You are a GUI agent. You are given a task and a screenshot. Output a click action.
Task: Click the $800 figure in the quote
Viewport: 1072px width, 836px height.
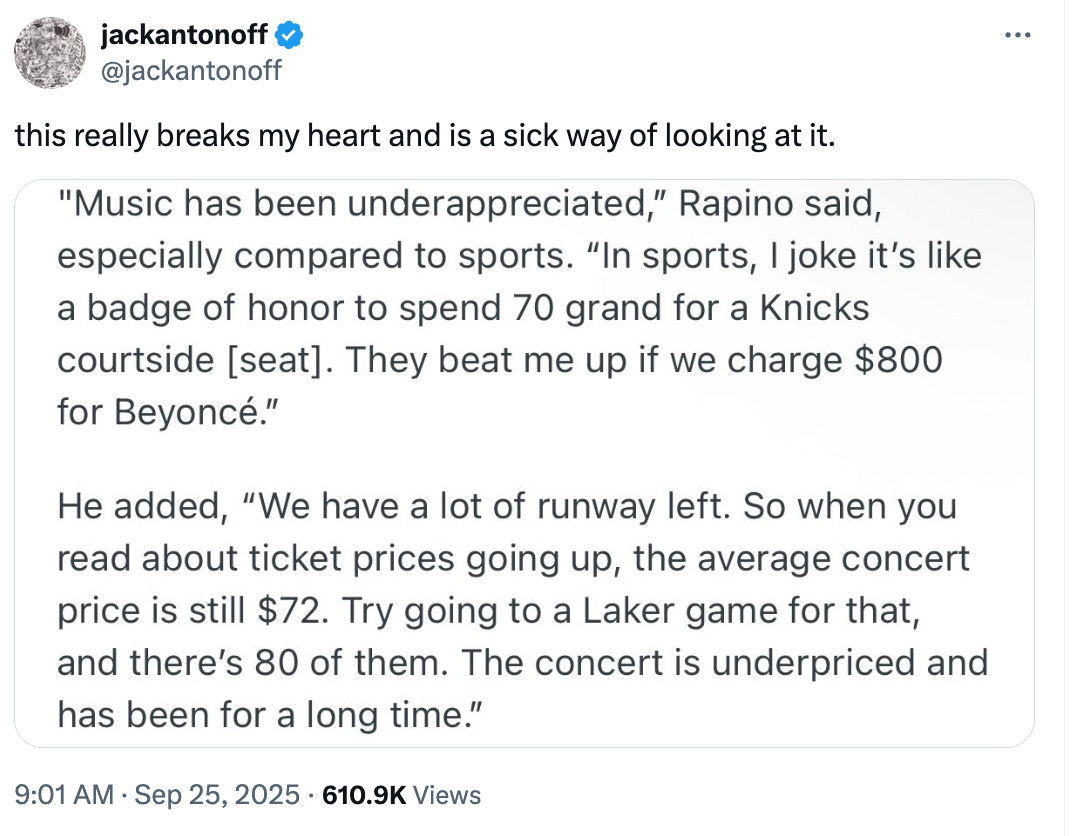pyautogui.click(x=899, y=359)
